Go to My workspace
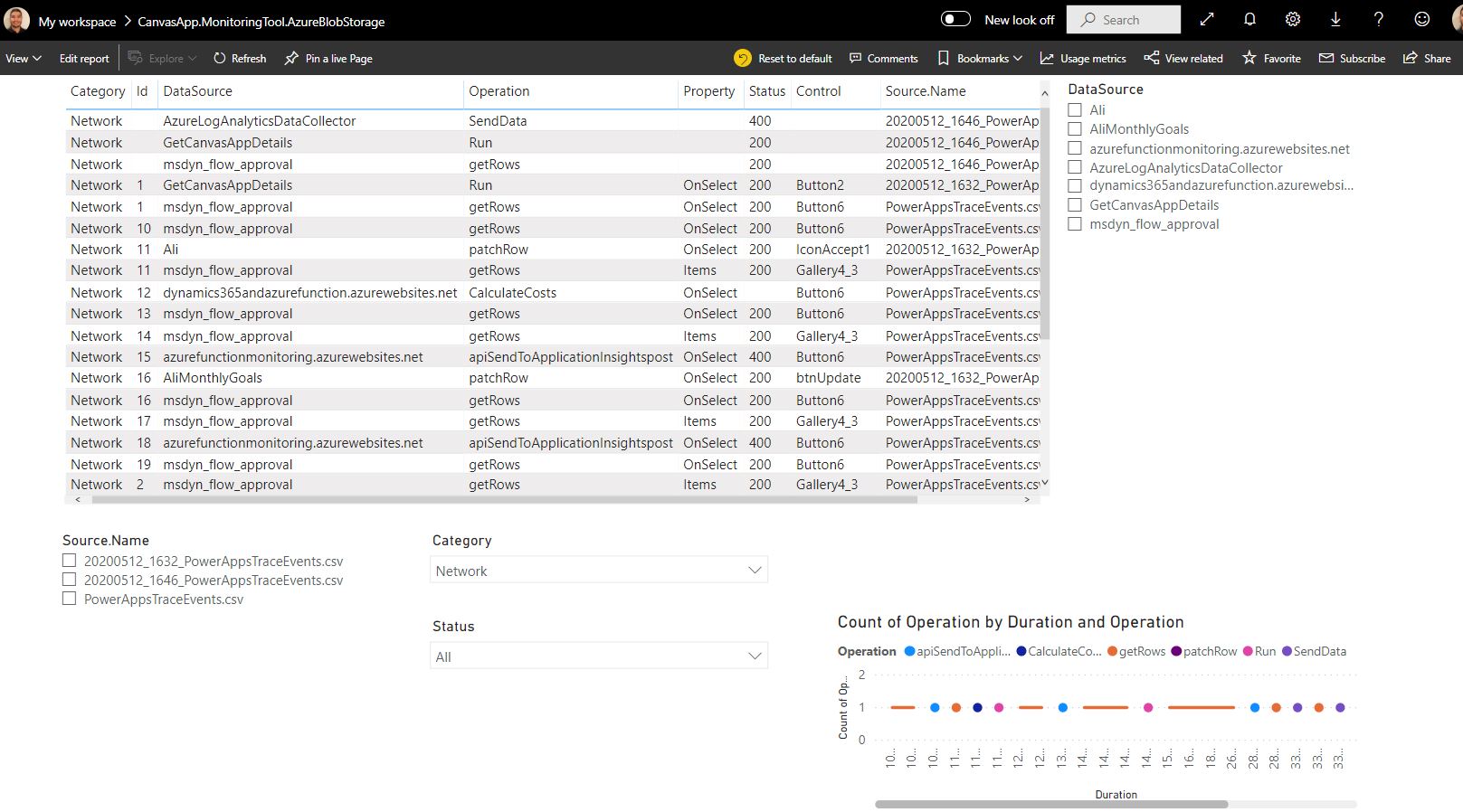 (x=77, y=21)
